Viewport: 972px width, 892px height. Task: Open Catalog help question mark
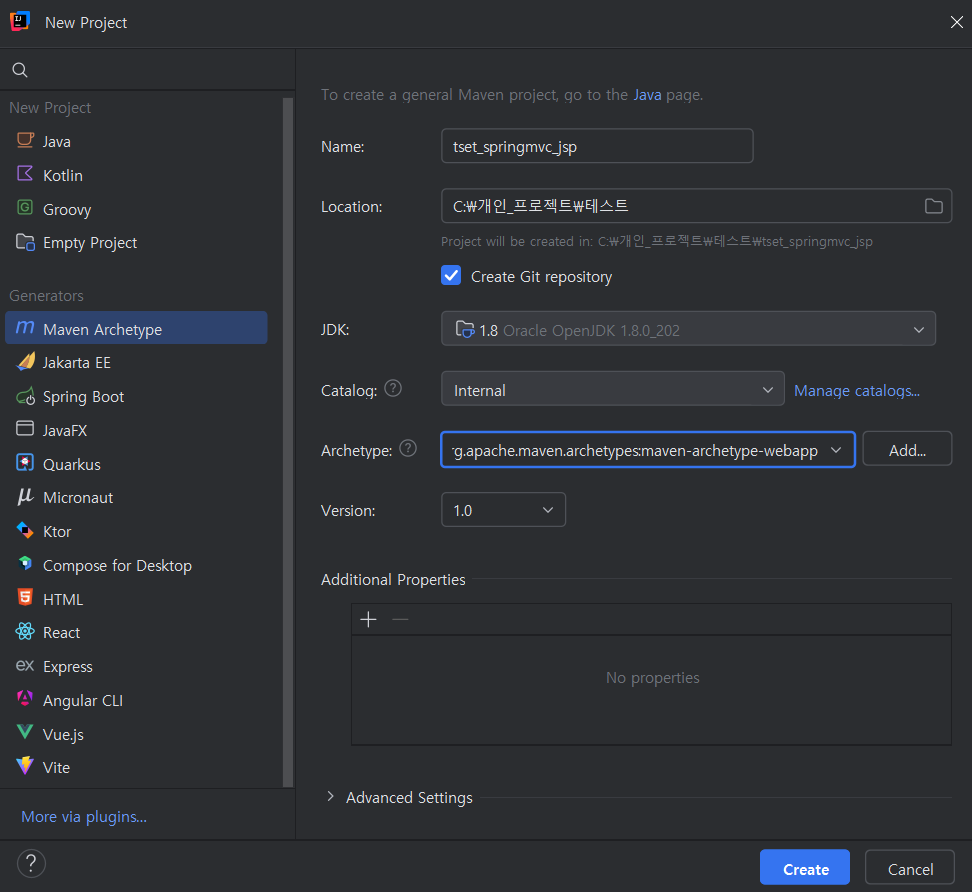pyautogui.click(x=393, y=389)
